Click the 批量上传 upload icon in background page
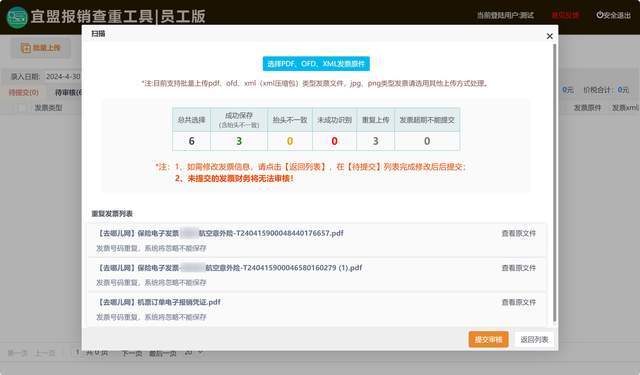Image resolution: width=640 pixels, height=375 pixels. click(26, 48)
